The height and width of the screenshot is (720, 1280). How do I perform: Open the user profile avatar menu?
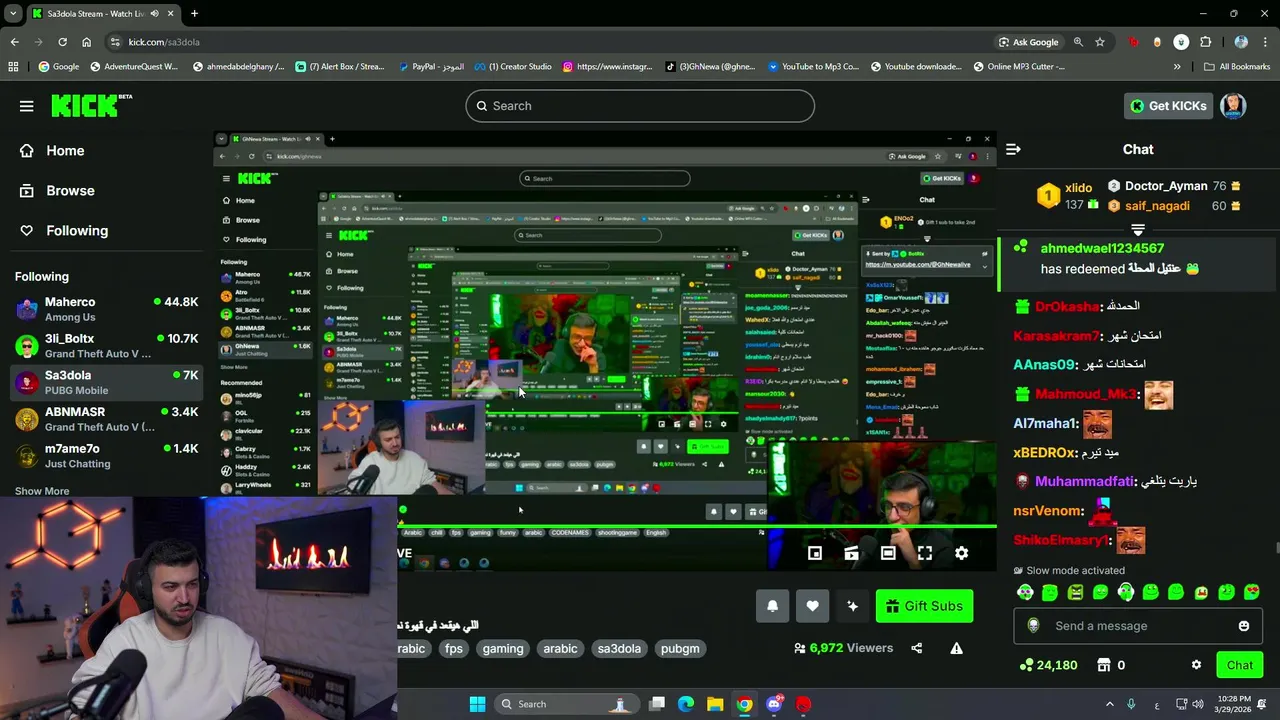tap(1233, 106)
